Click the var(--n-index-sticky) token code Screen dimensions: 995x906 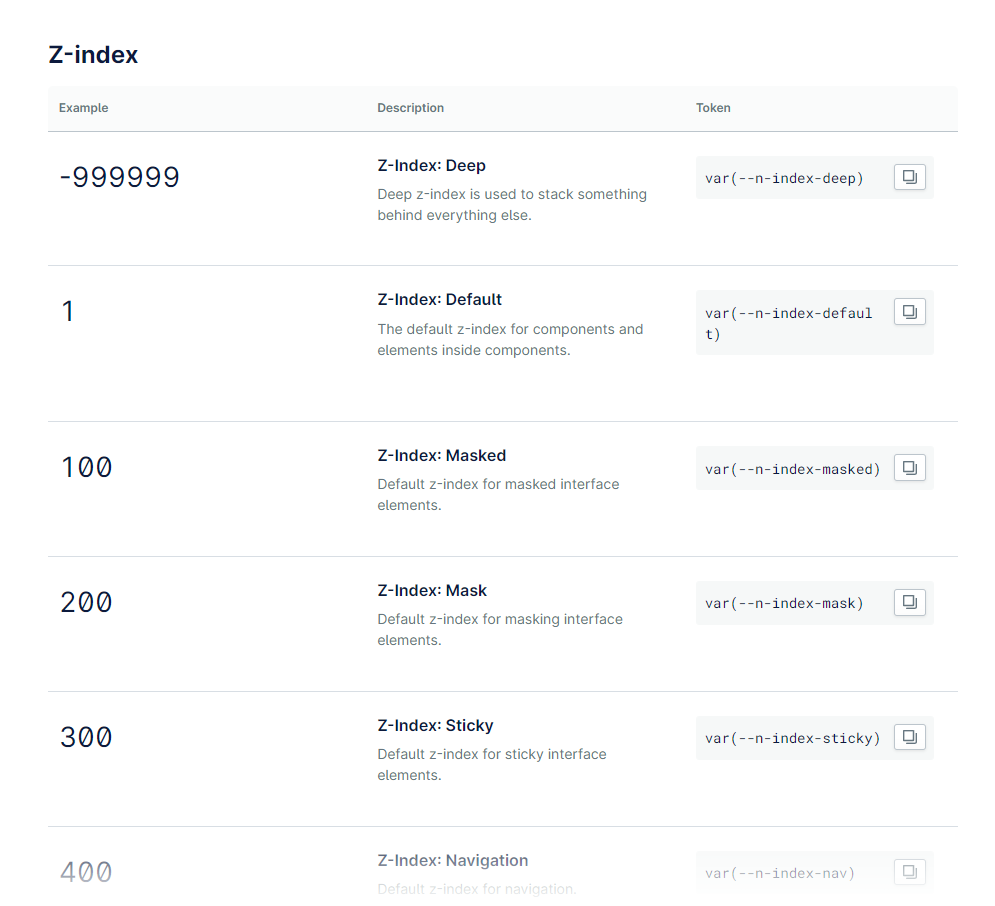(792, 738)
